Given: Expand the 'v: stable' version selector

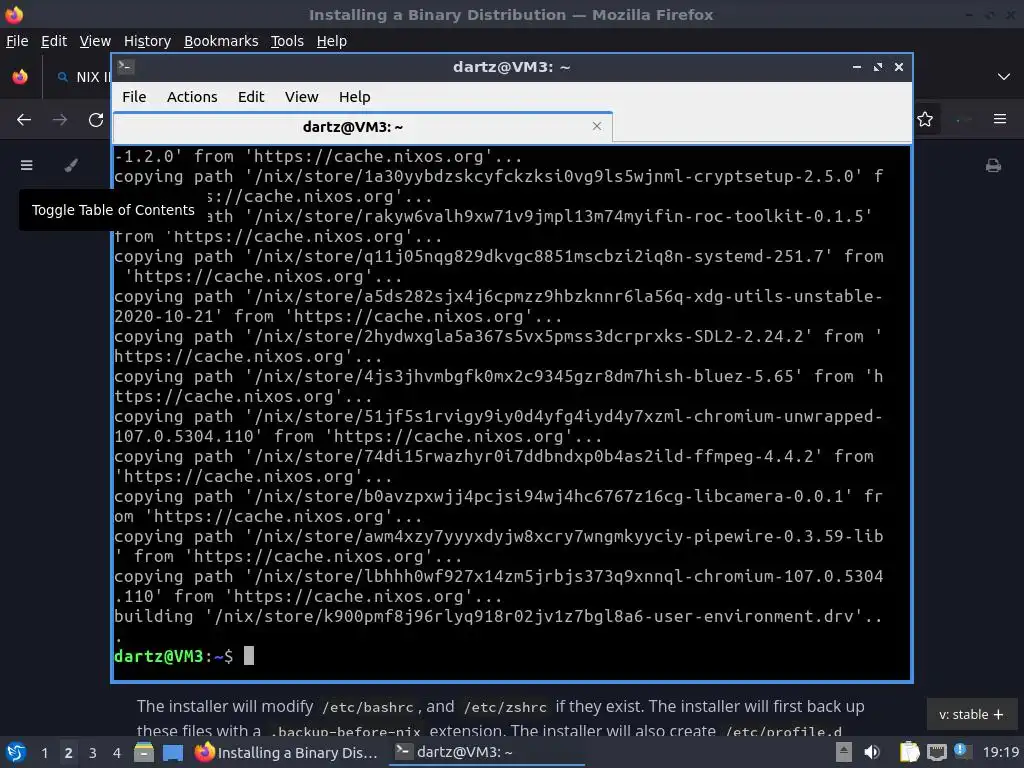Looking at the screenshot, I should (x=971, y=714).
